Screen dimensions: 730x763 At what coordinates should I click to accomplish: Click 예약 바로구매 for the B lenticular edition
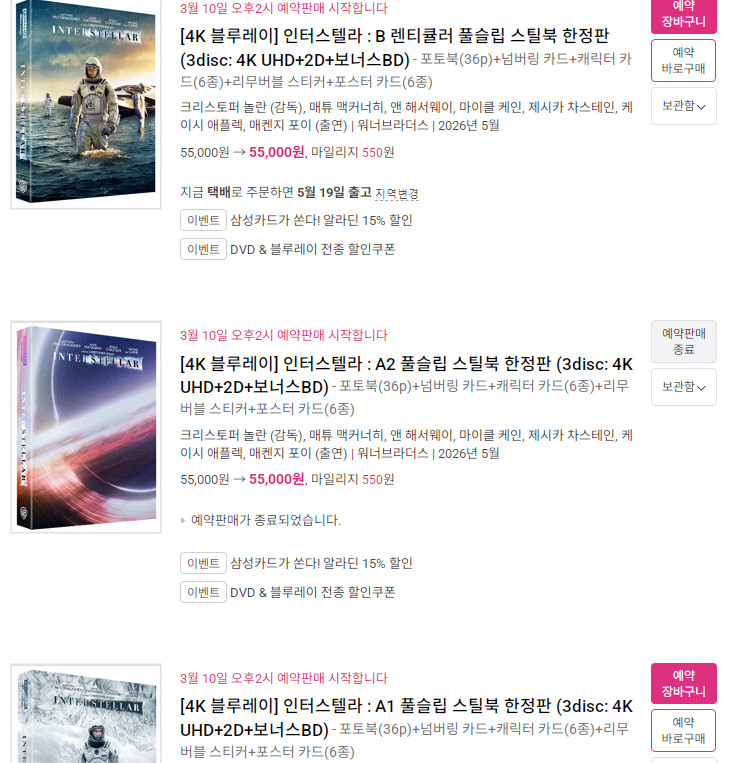click(x=683, y=60)
